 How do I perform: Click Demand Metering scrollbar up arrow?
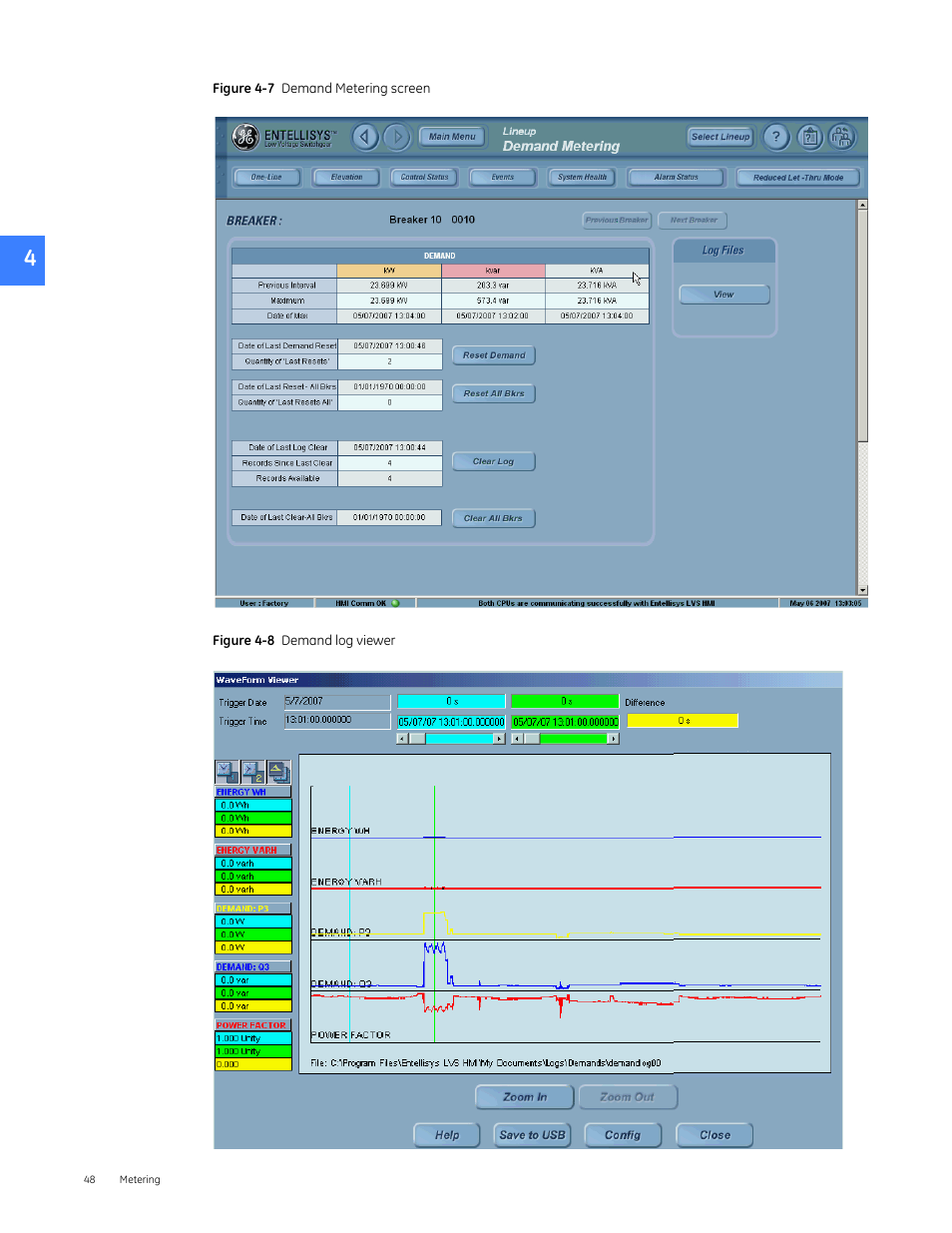(862, 205)
